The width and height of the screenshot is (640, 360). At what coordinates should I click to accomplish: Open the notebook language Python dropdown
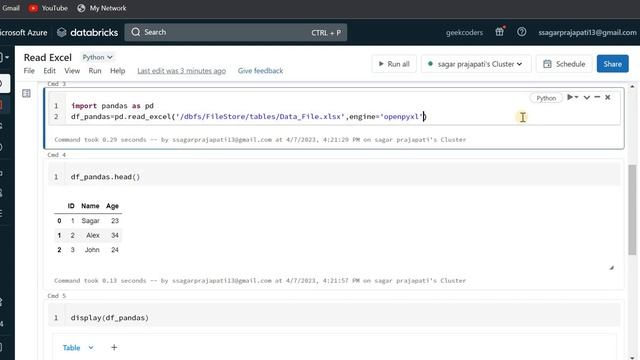(x=97, y=57)
